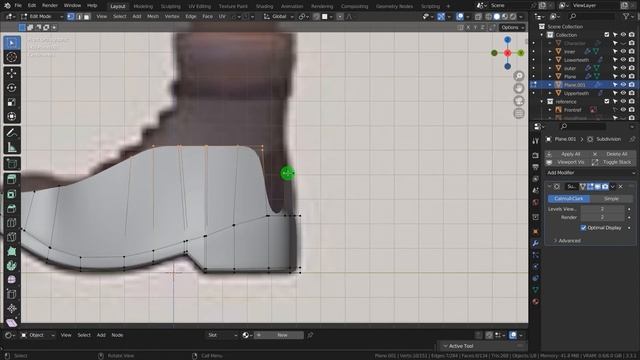The height and width of the screenshot is (360, 640).
Task: Select the Simple subdivision type
Action: (611, 198)
